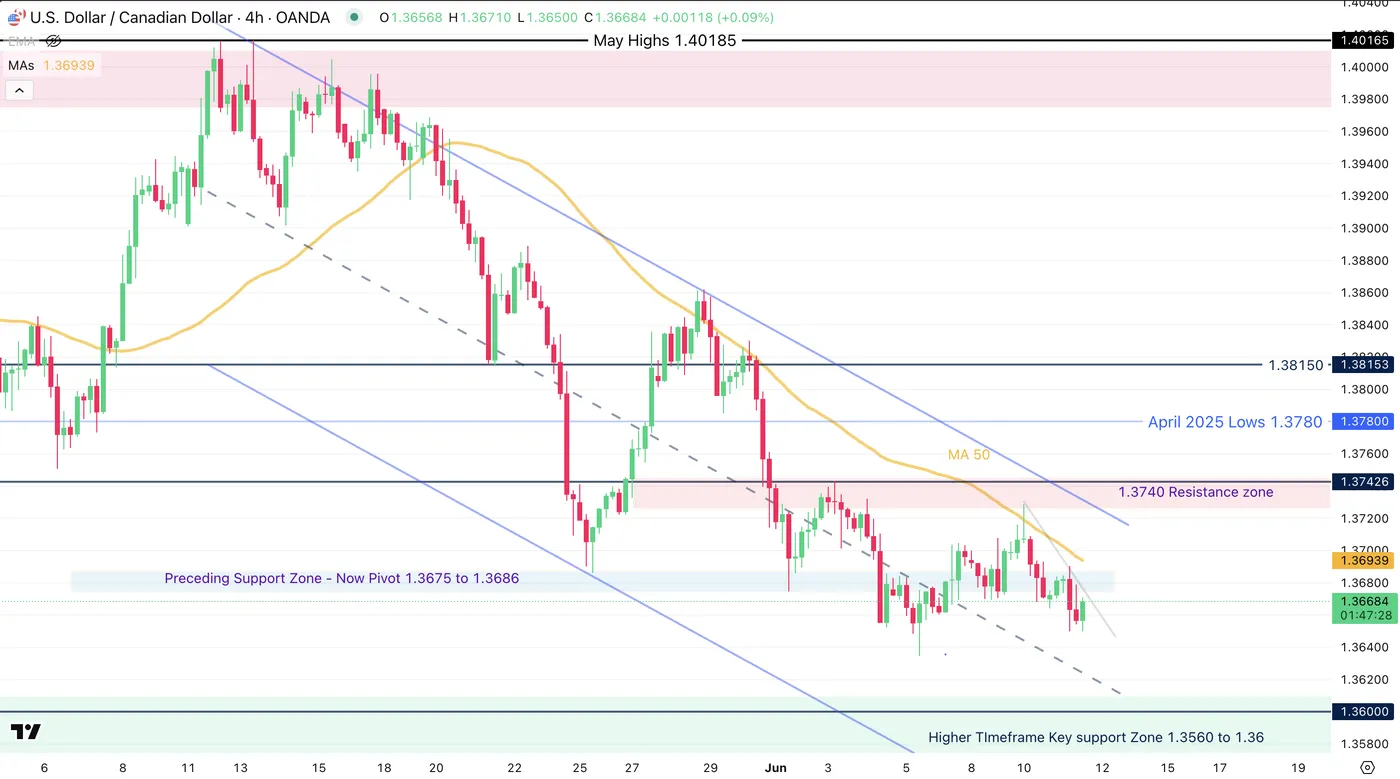Click the orange 1.36939 value beside MAs legend

(69, 65)
